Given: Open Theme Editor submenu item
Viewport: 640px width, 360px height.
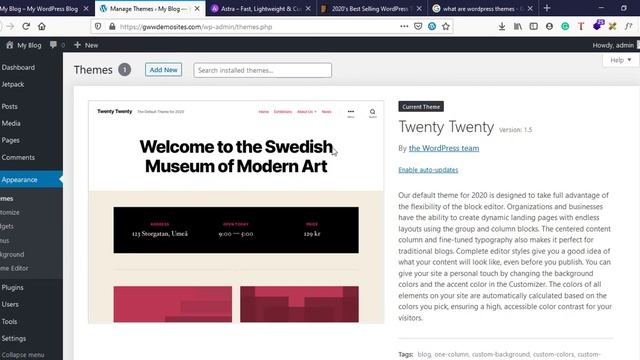Looking at the screenshot, I should [14, 268].
